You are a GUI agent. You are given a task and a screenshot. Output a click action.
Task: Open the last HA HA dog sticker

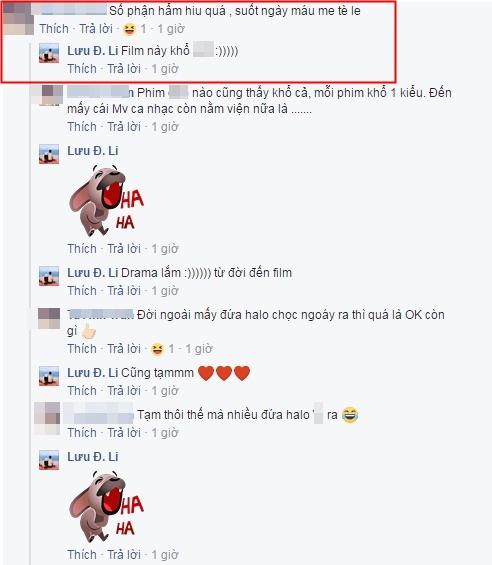tap(106, 506)
